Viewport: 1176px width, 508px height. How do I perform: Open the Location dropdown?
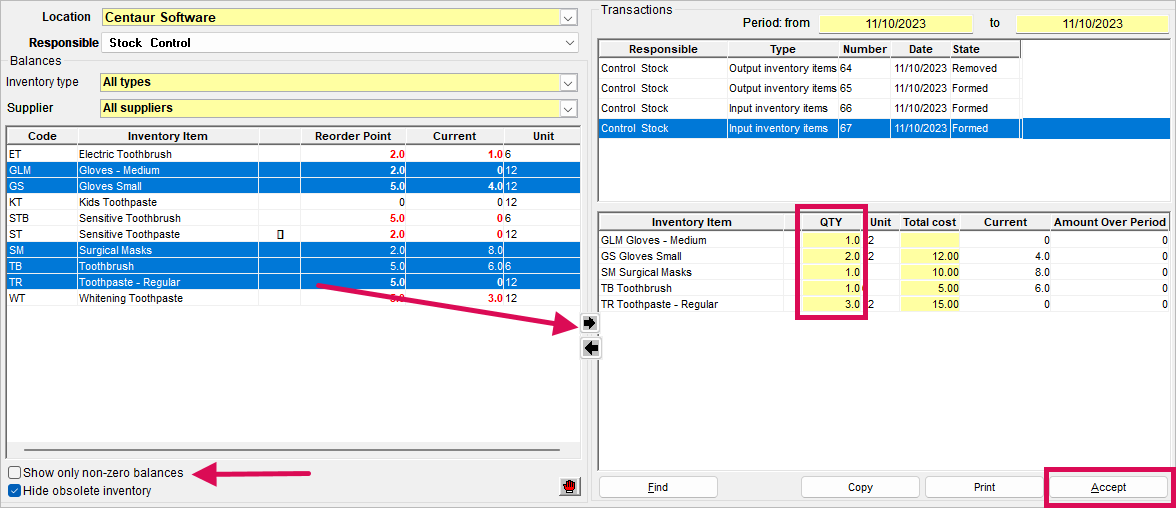pos(568,17)
